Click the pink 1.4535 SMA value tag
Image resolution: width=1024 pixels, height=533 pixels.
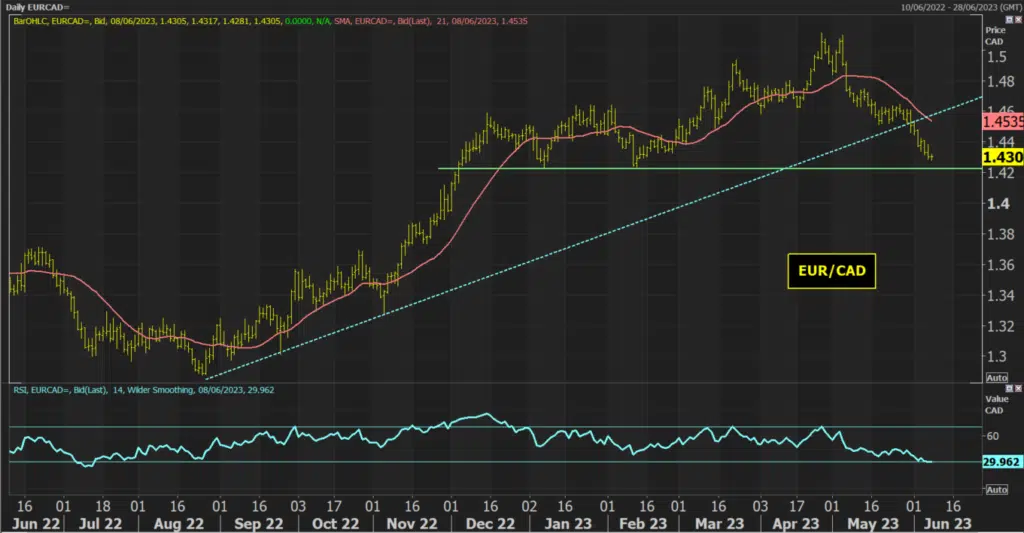tap(1002, 122)
